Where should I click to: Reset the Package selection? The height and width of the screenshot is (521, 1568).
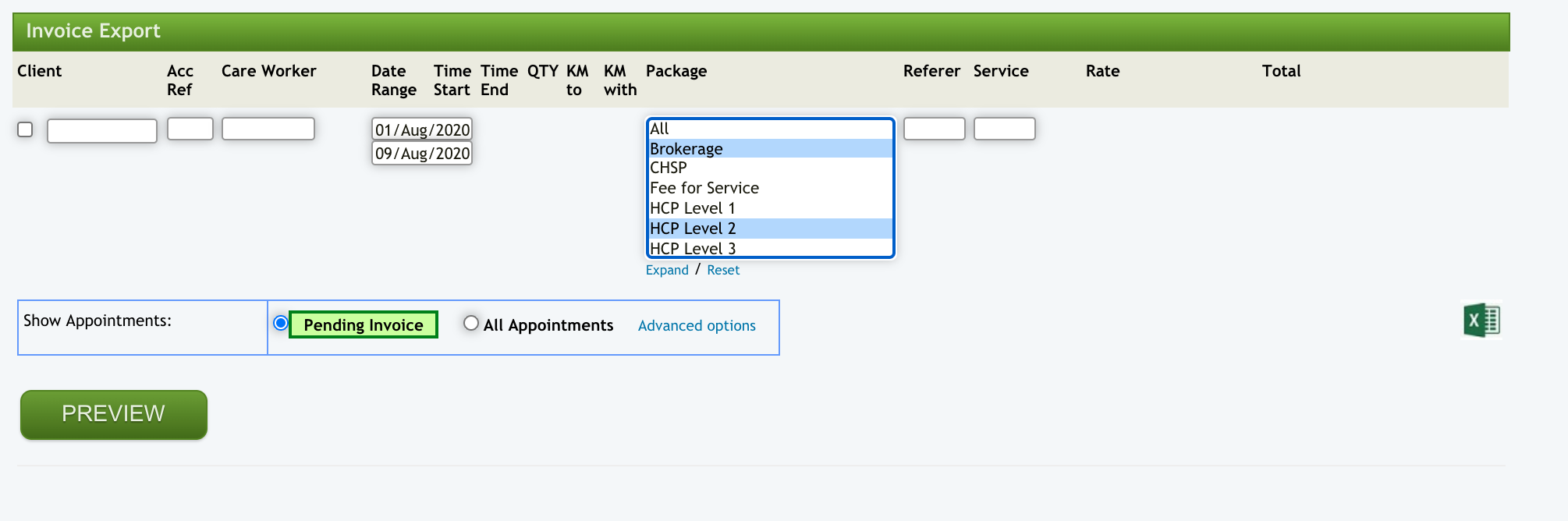click(x=723, y=270)
